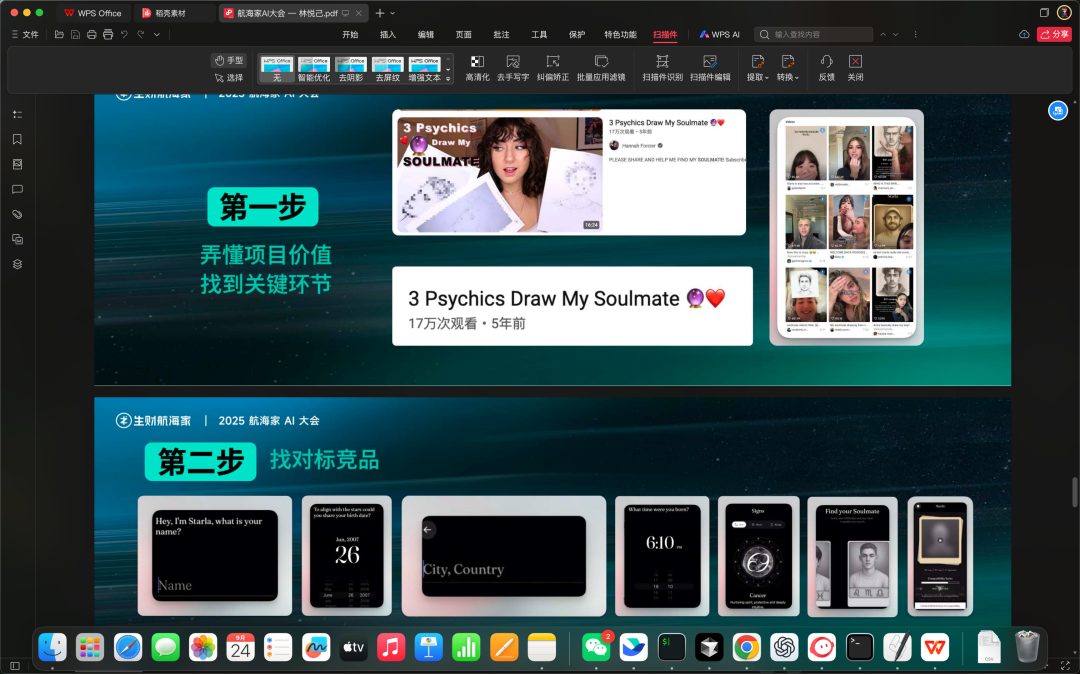
Task: Click the 关闭 close scan mode icon
Action: coord(855,68)
